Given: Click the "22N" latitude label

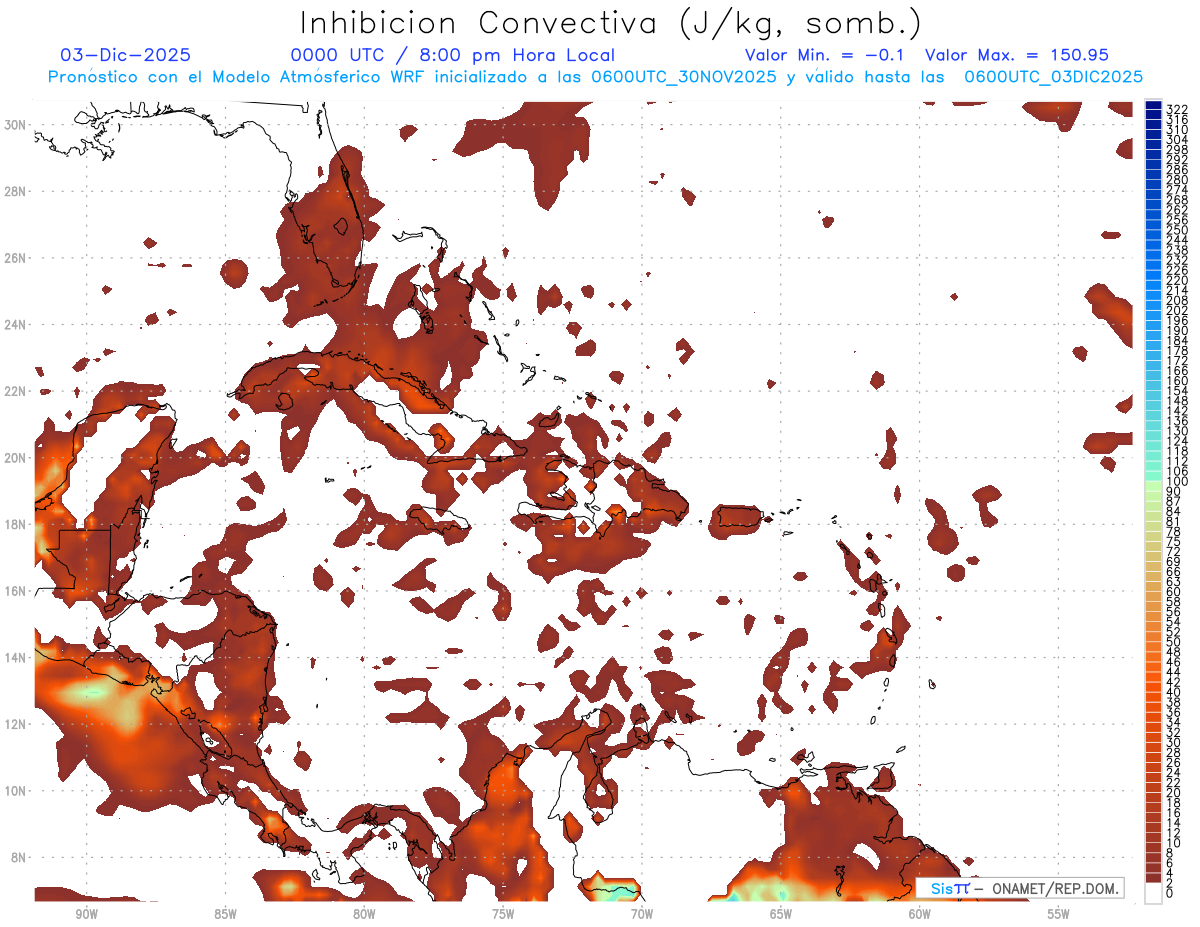Looking at the screenshot, I should [x=16, y=391].
